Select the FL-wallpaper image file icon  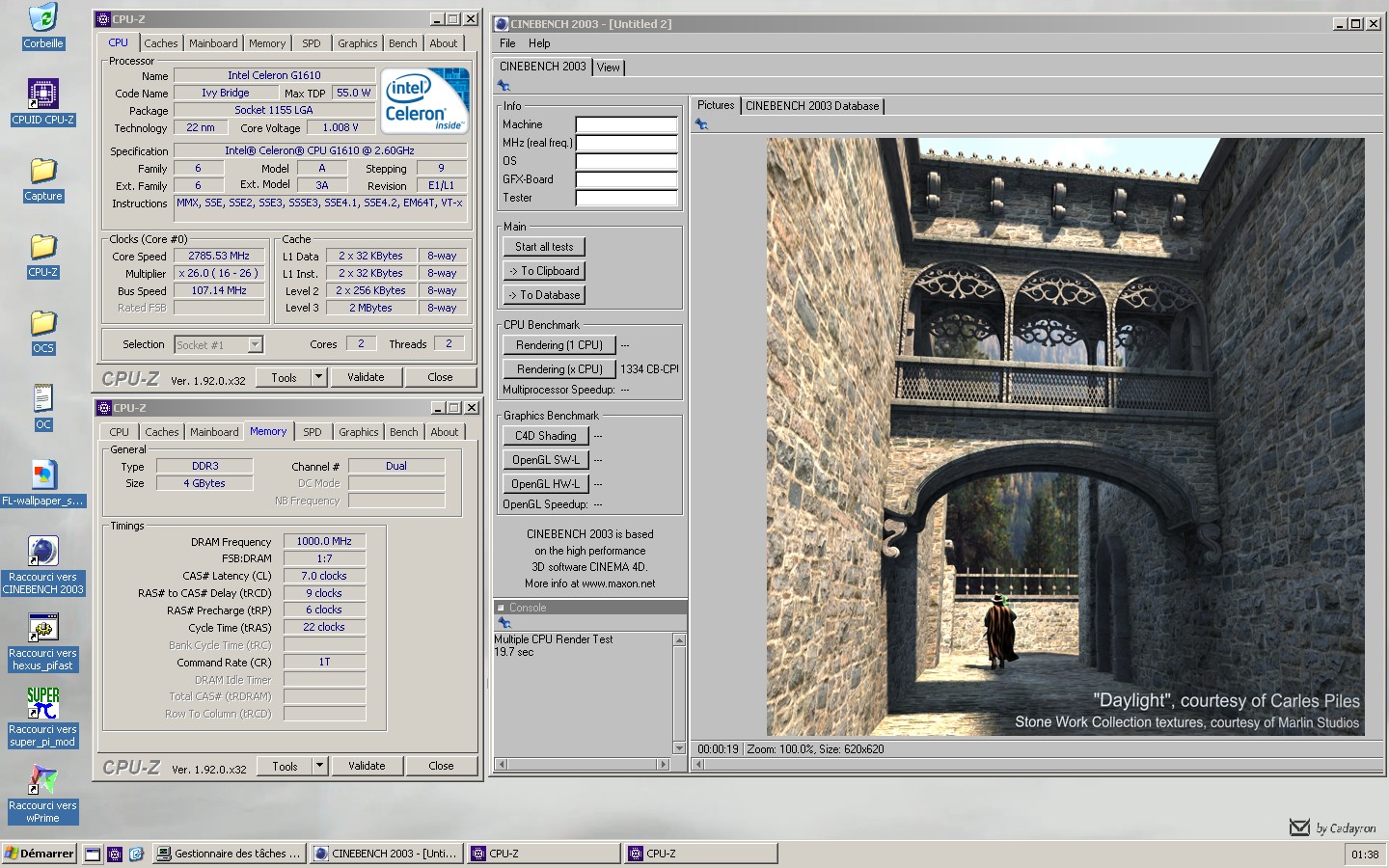pos(42,475)
